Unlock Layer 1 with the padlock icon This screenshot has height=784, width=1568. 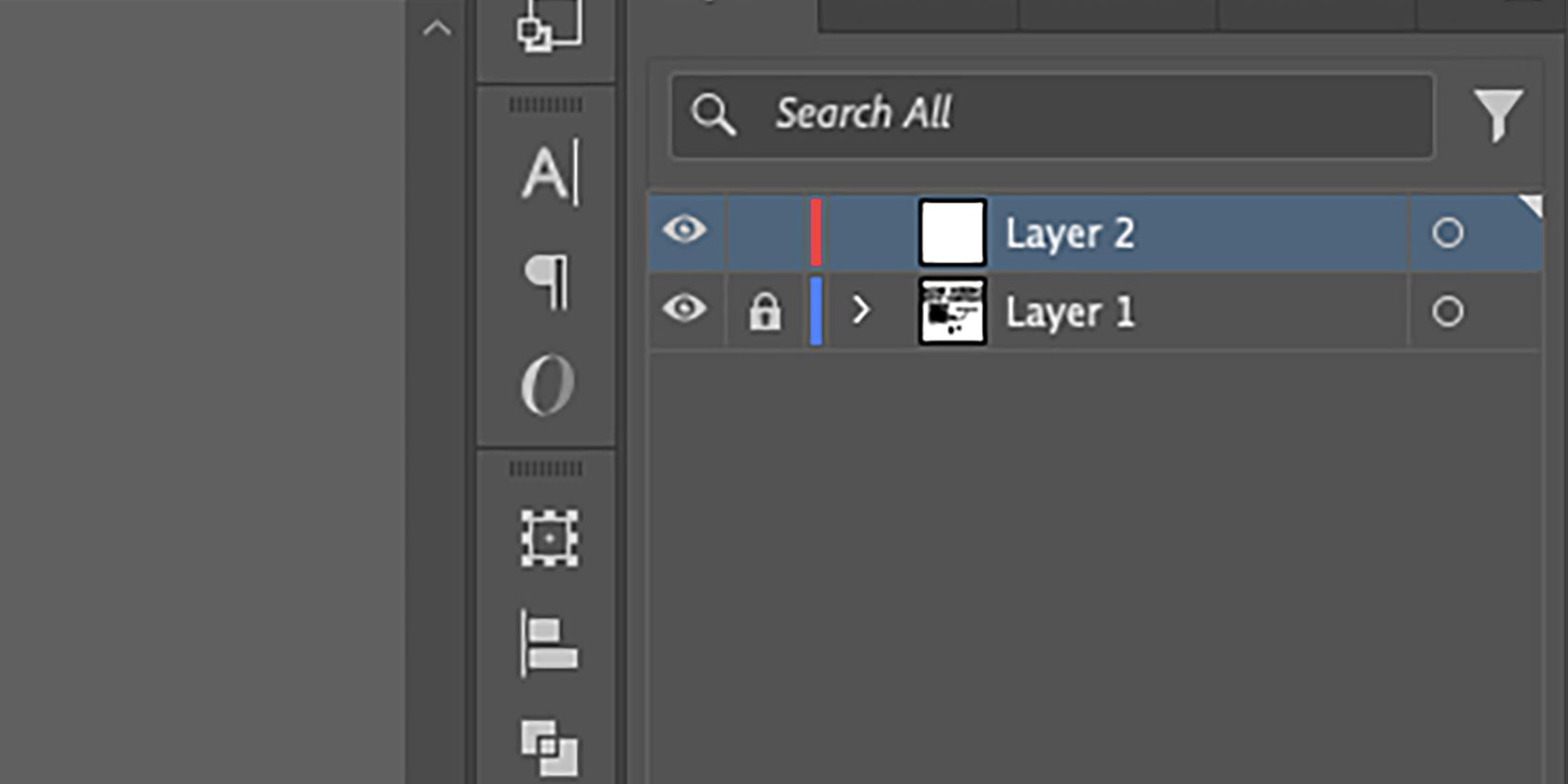pyautogui.click(x=765, y=311)
